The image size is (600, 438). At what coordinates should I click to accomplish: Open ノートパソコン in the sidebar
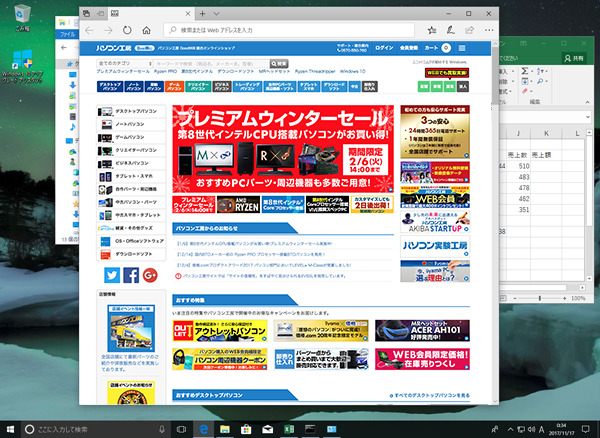click(131, 124)
